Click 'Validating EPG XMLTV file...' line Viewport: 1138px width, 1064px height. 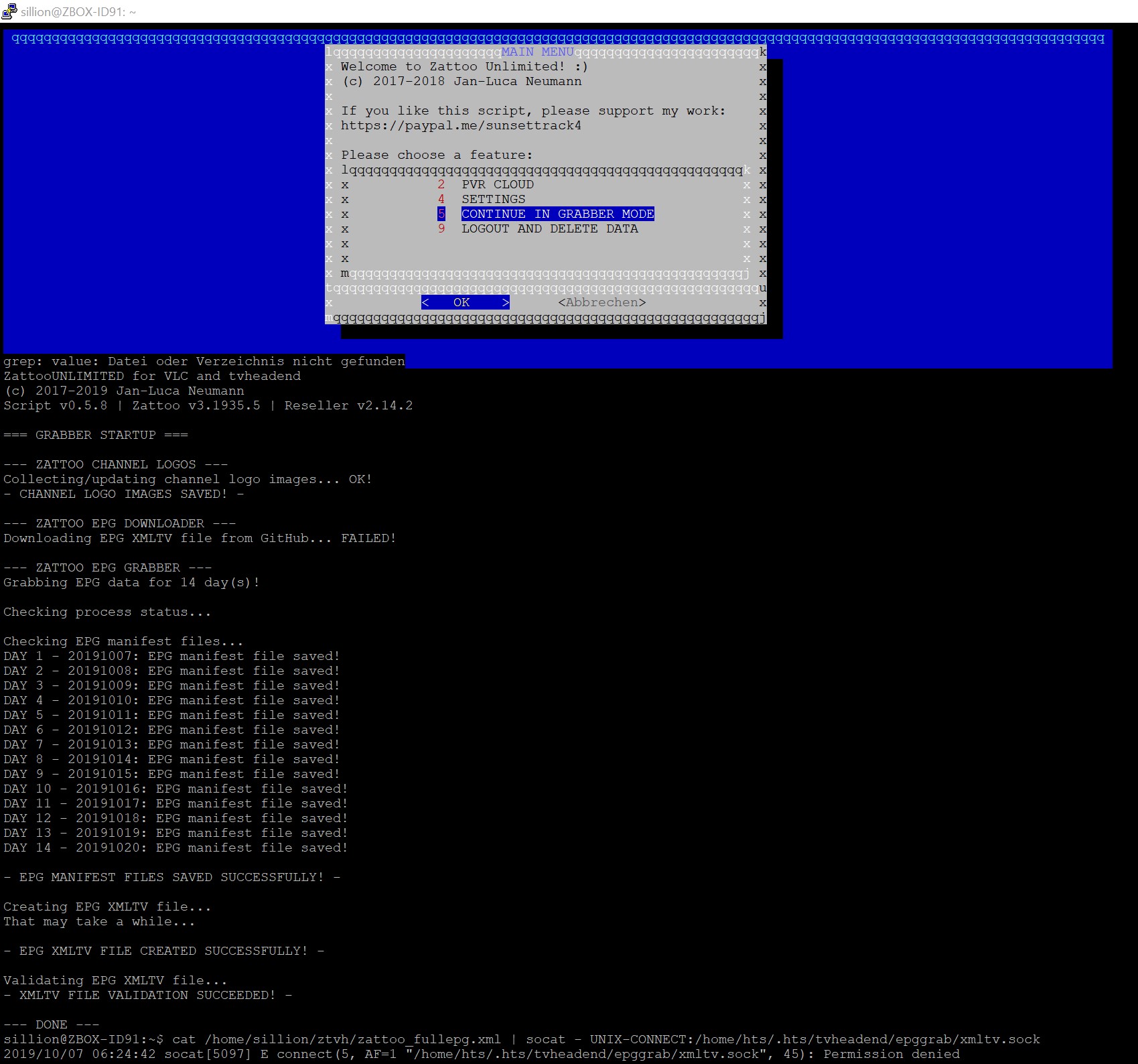point(115,981)
